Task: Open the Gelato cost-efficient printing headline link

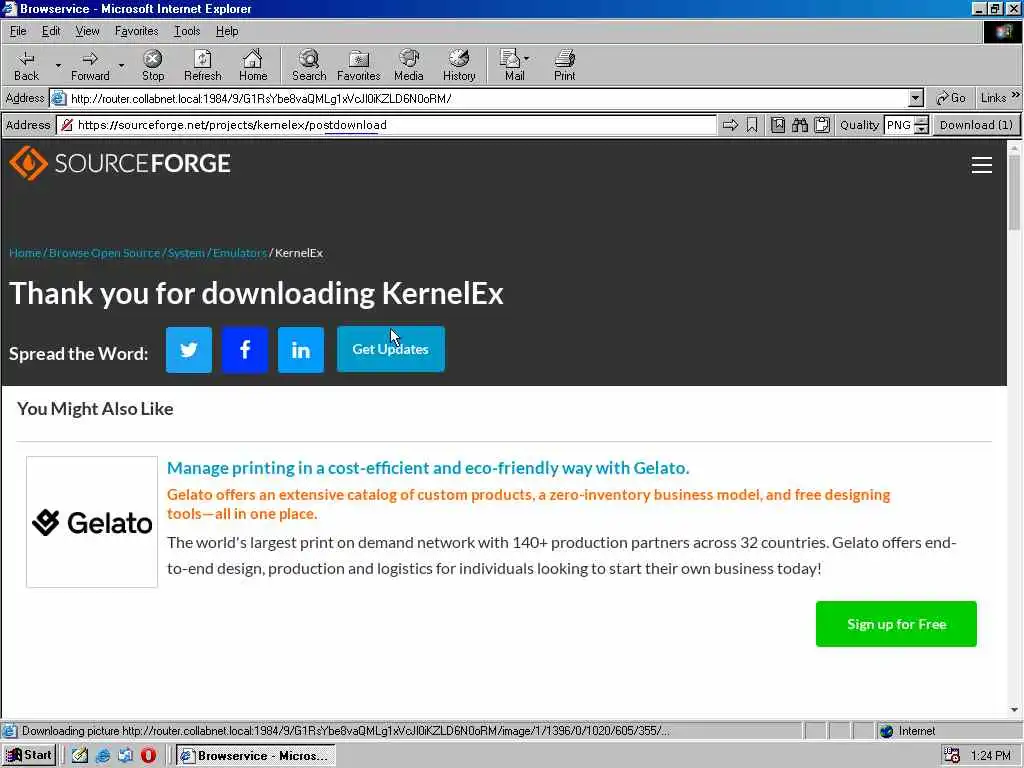Action: click(428, 468)
